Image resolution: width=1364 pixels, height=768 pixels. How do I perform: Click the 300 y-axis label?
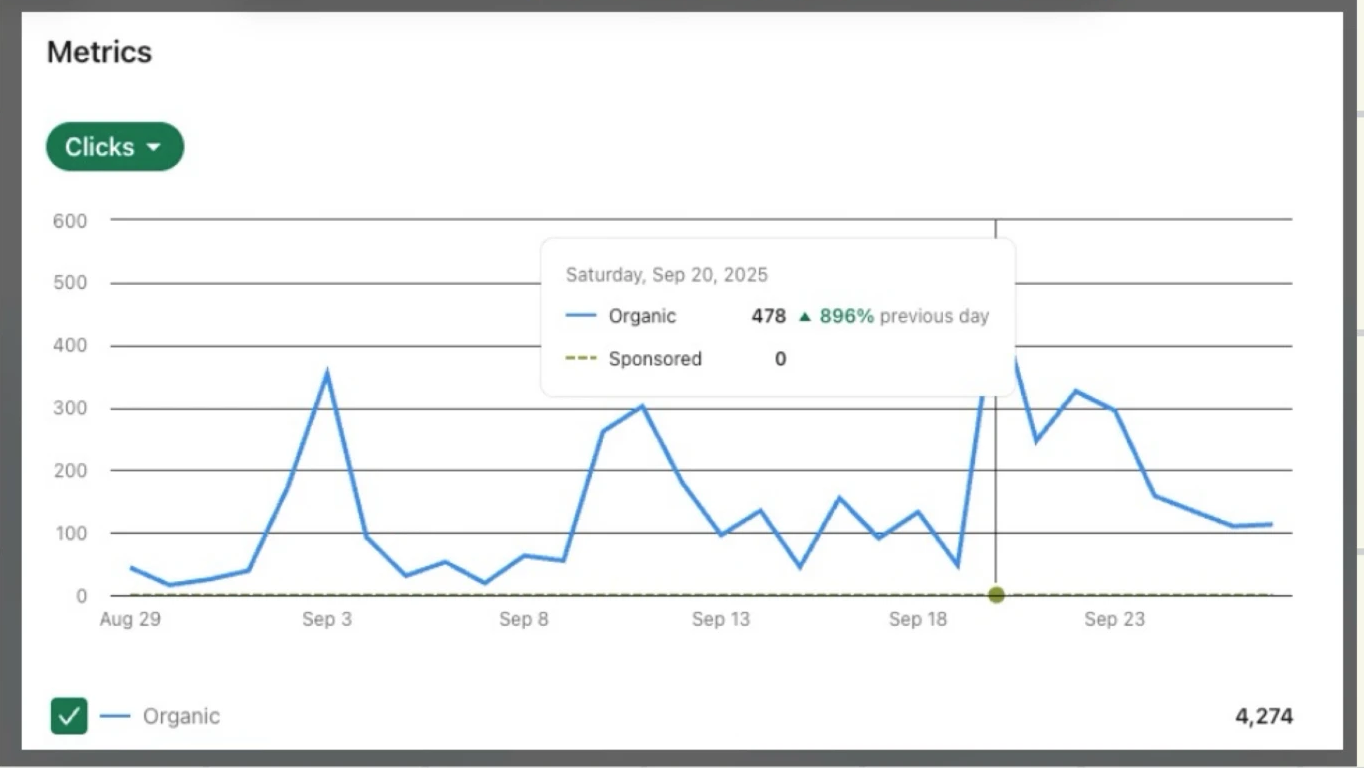70,408
